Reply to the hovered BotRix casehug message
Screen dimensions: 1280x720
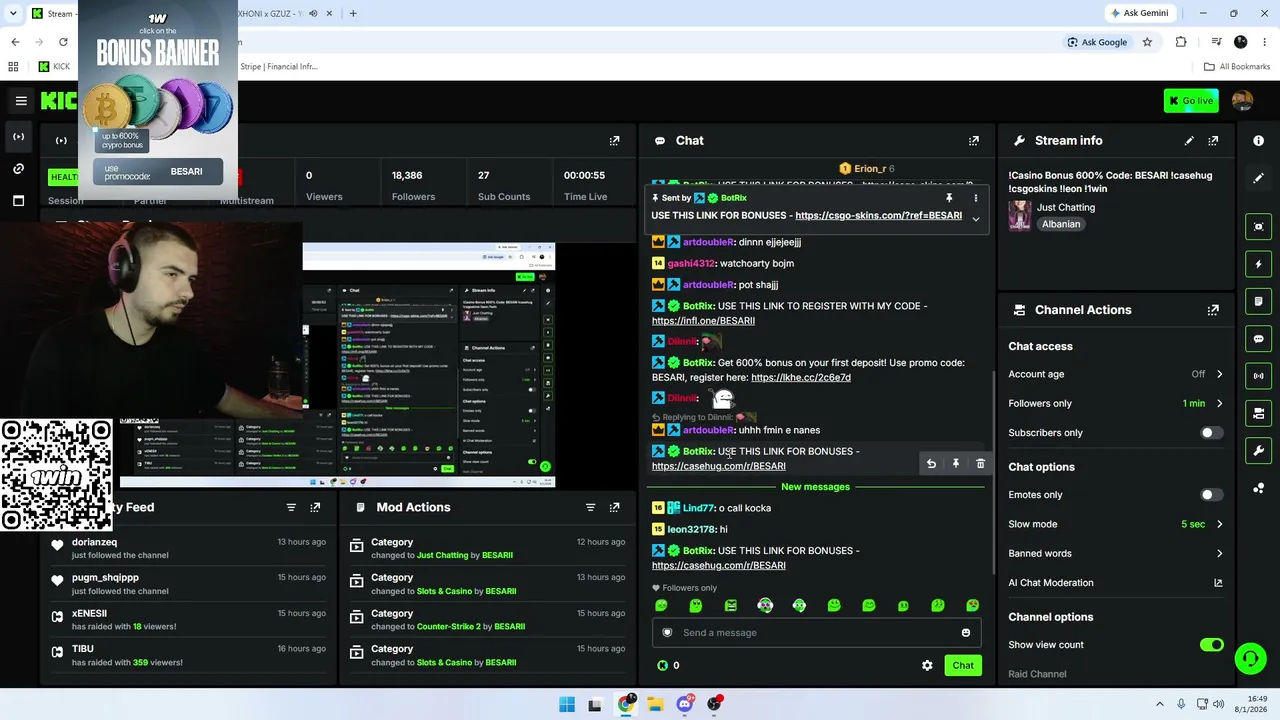pyautogui.click(x=931, y=464)
